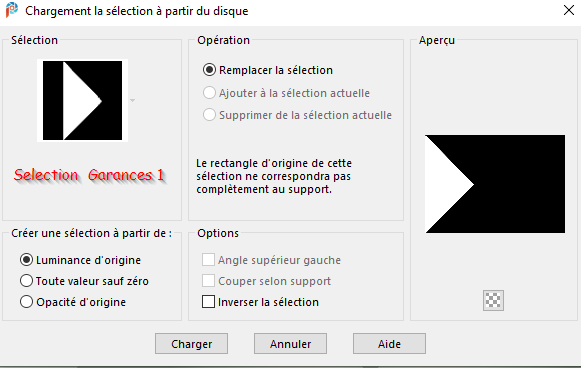Viewport: 581px width, 368px height.
Task: Click the PaintShop Pro app icon in title bar
Action: 11,10
